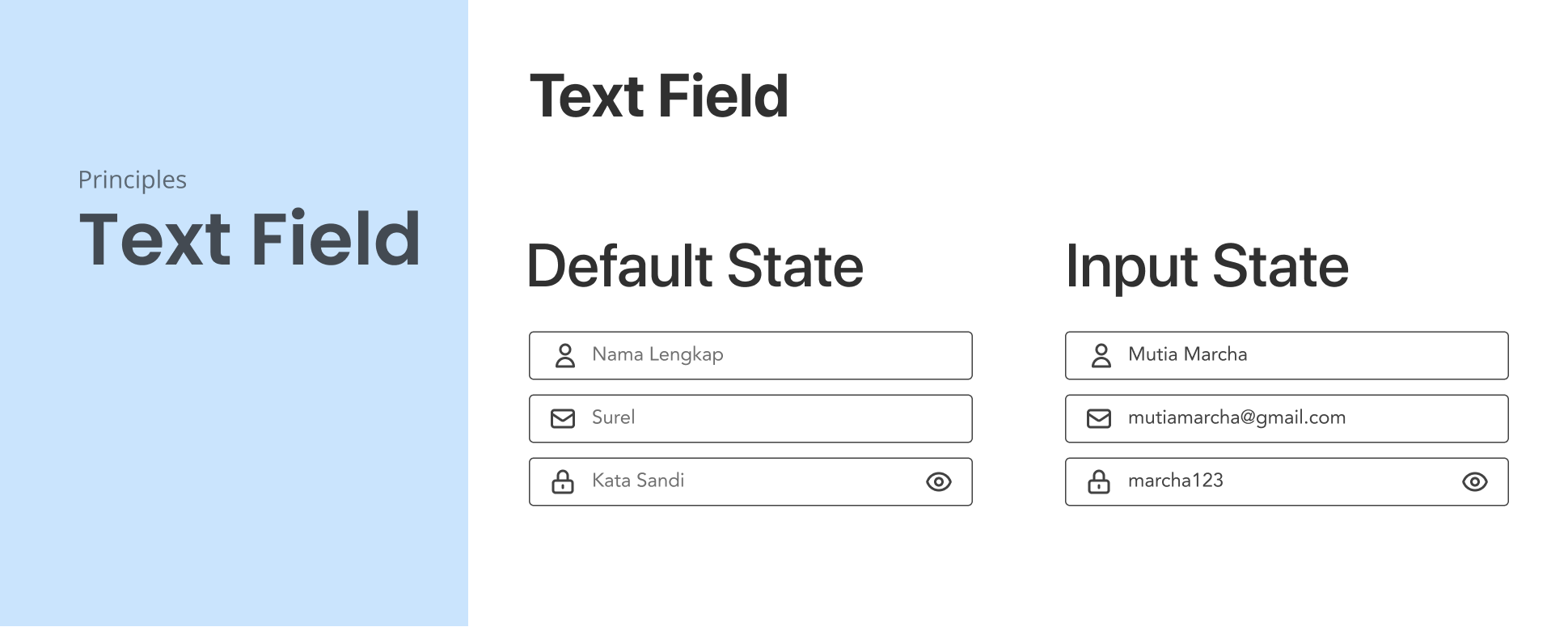Click the Default State heading
Image resolution: width=1568 pixels, height=627 pixels.
click(695, 266)
